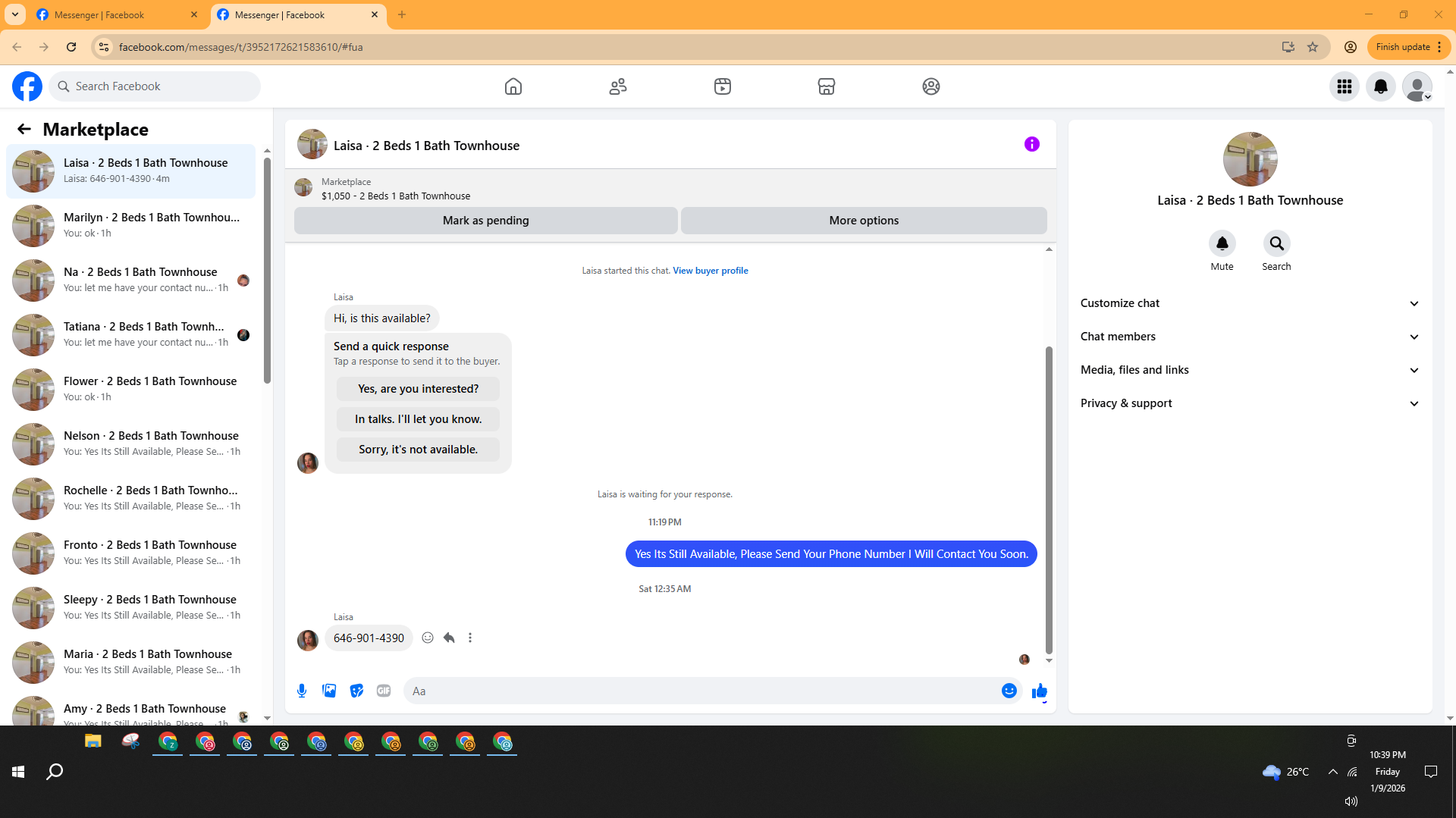Screen dimensions: 1456x818
Task: Click the address bar URL
Action: tap(240, 47)
